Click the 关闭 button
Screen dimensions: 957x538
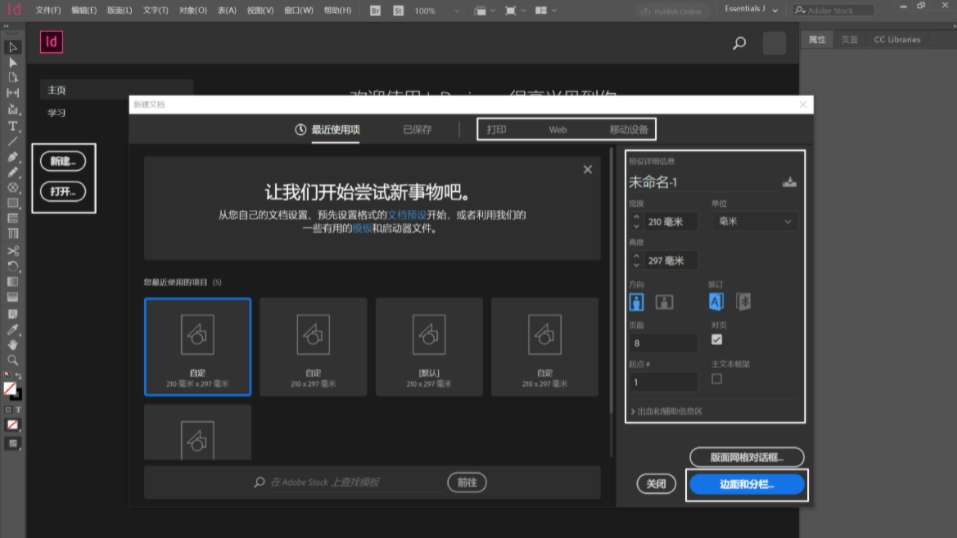[x=656, y=484]
